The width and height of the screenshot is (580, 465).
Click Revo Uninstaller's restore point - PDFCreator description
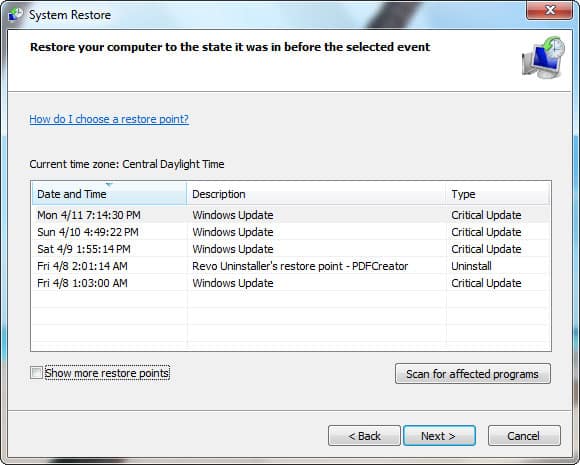tap(300, 266)
